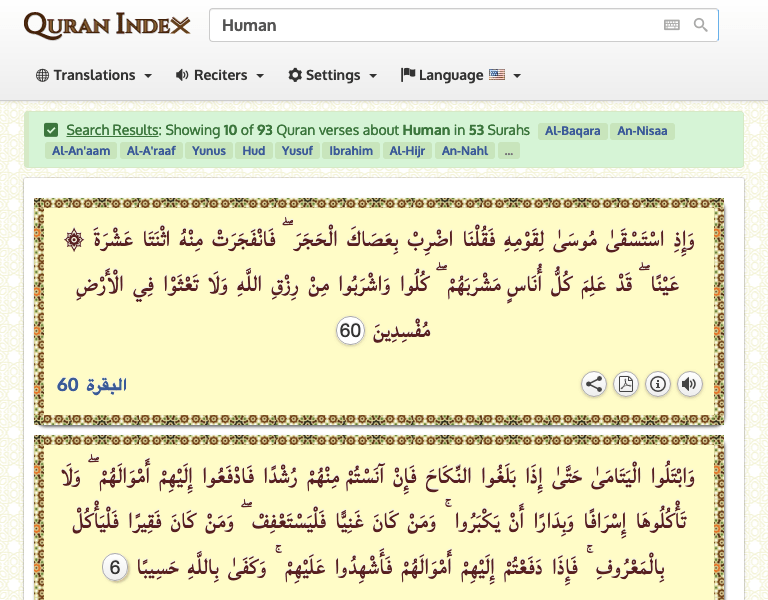Open the Arabic البقرة 60 verse link

pos(92,385)
